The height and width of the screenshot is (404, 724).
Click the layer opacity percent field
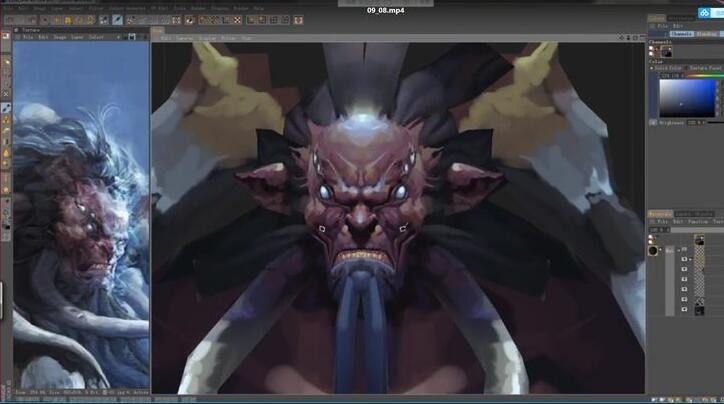[x=659, y=230]
